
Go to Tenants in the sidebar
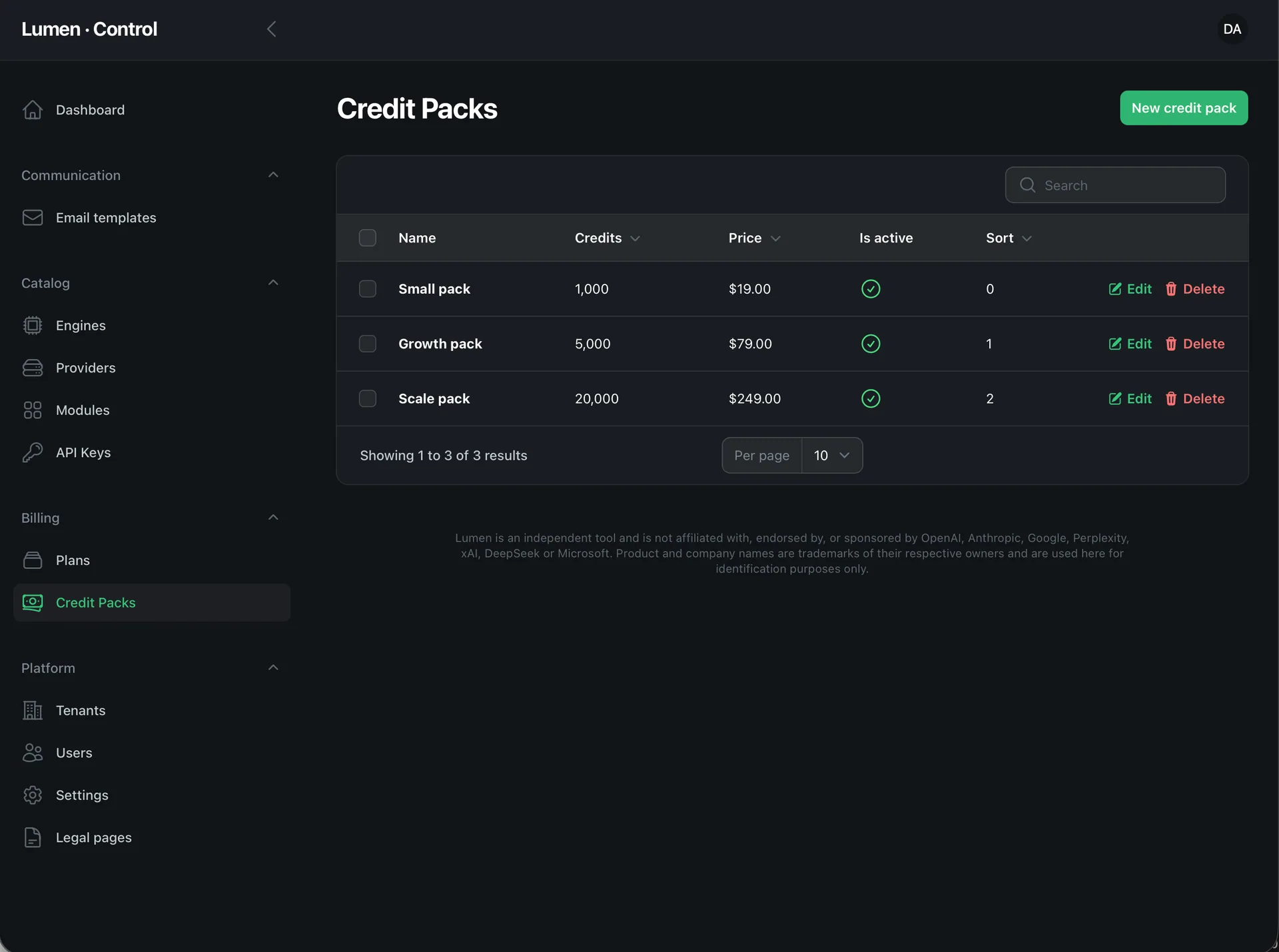tap(152, 710)
